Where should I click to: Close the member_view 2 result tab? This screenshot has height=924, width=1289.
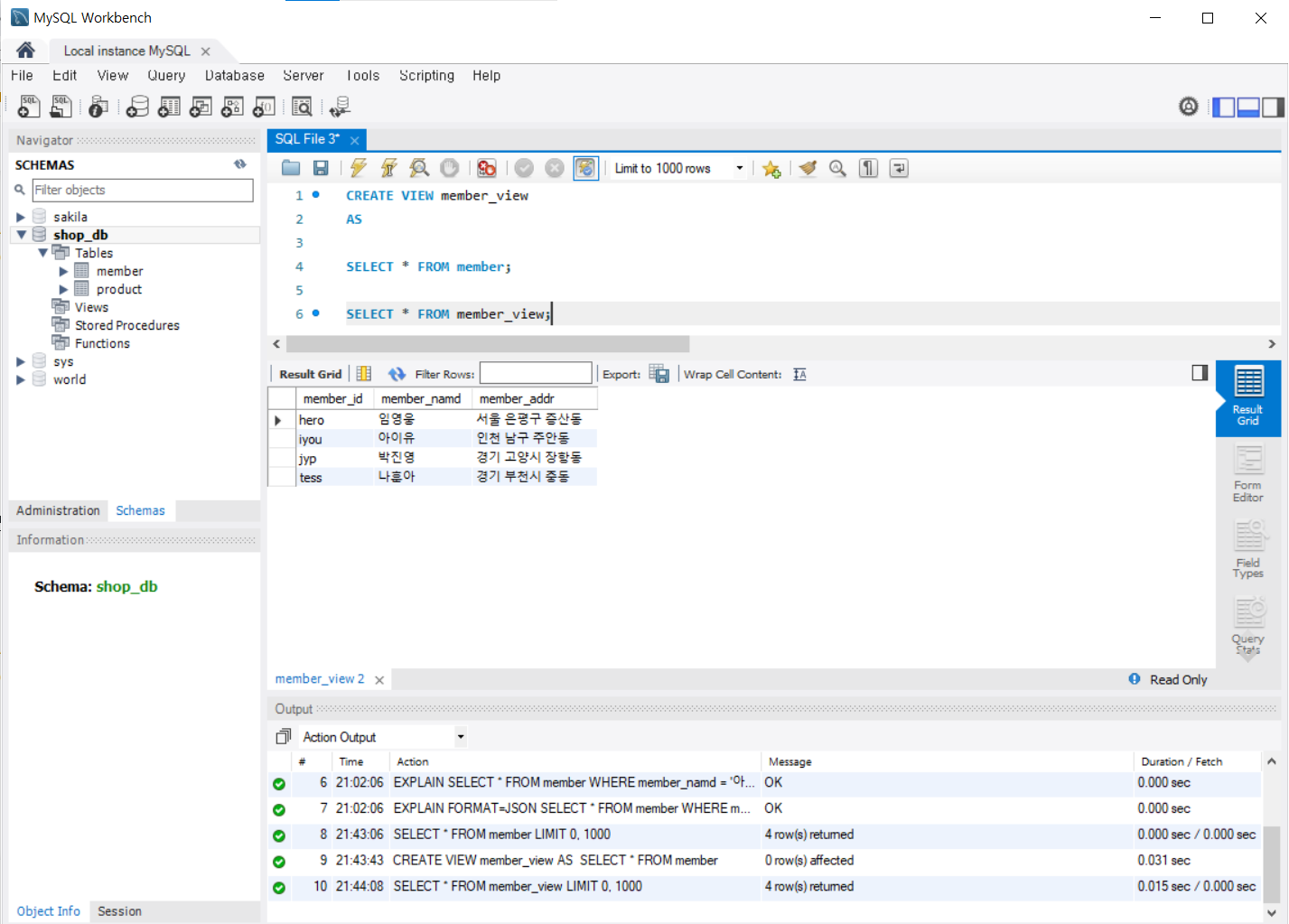pyautogui.click(x=379, y=680)
